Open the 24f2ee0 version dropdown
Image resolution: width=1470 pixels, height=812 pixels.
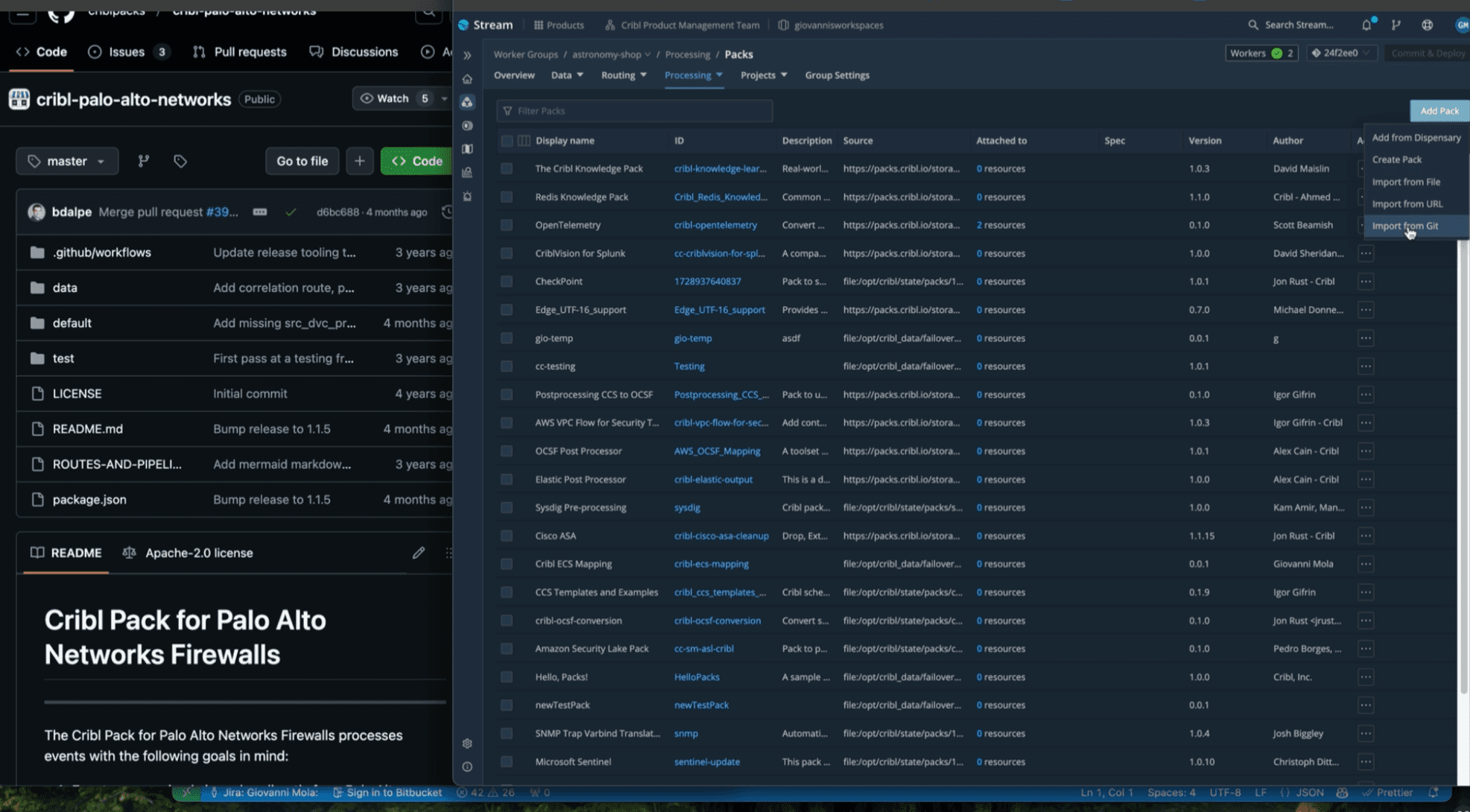coord(1341,53)
